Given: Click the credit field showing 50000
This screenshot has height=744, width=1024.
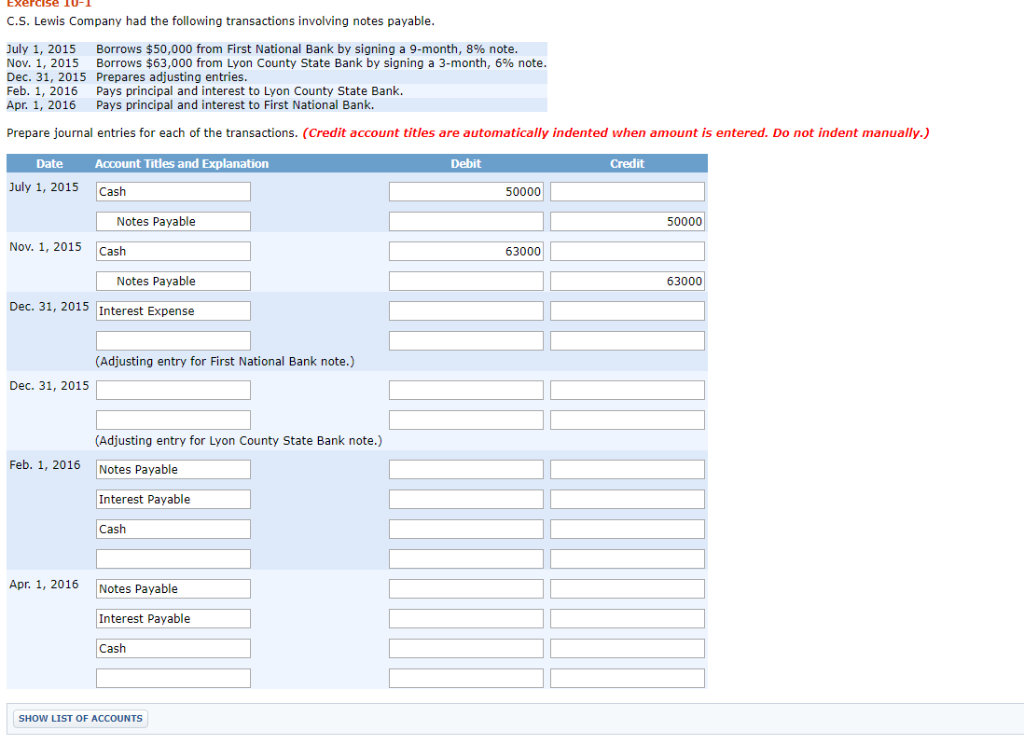Looking at the screenshot, I should (628, 221).
